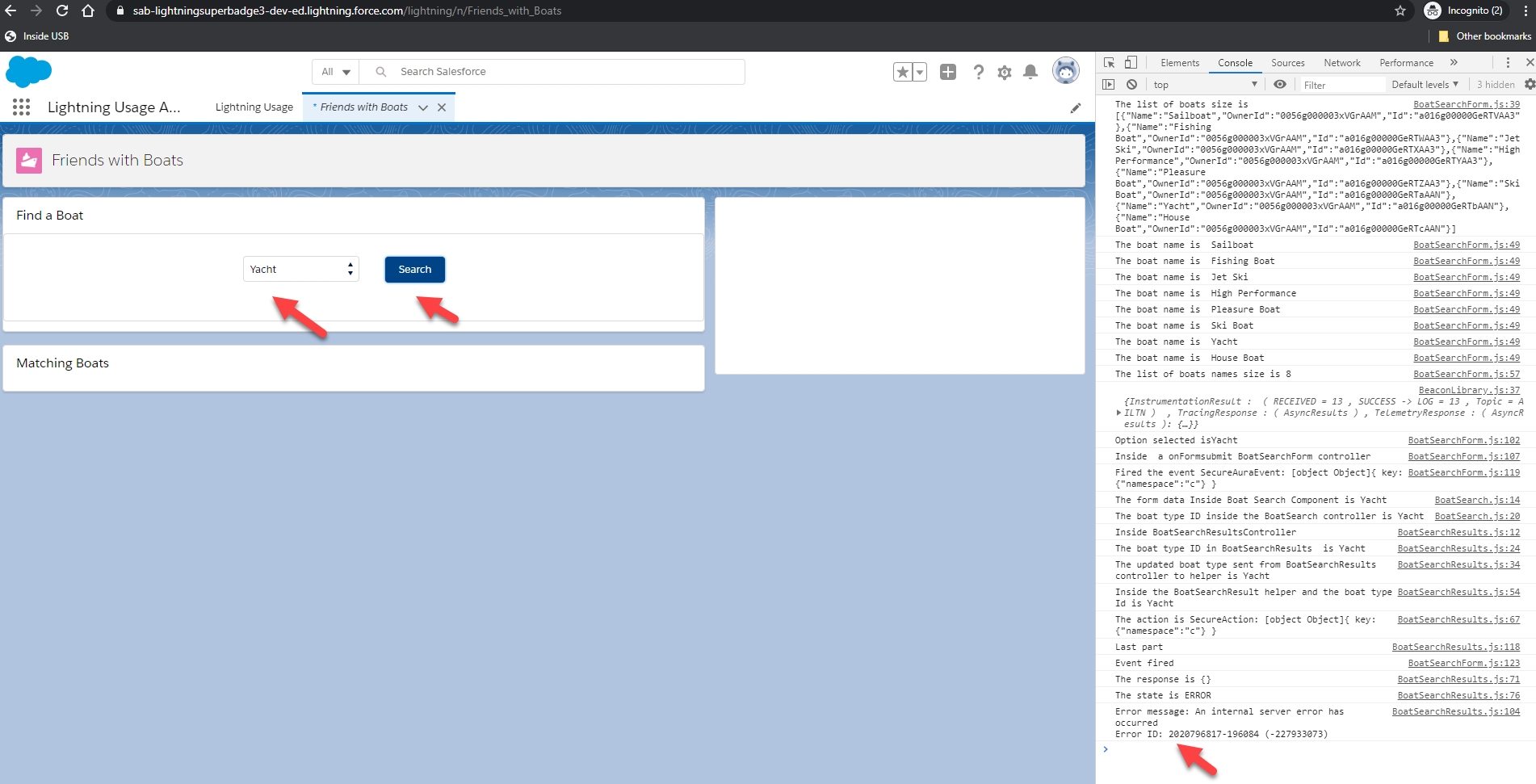Open the BoatSearchForm.js:39 source link

click(x=1467, y=104)
